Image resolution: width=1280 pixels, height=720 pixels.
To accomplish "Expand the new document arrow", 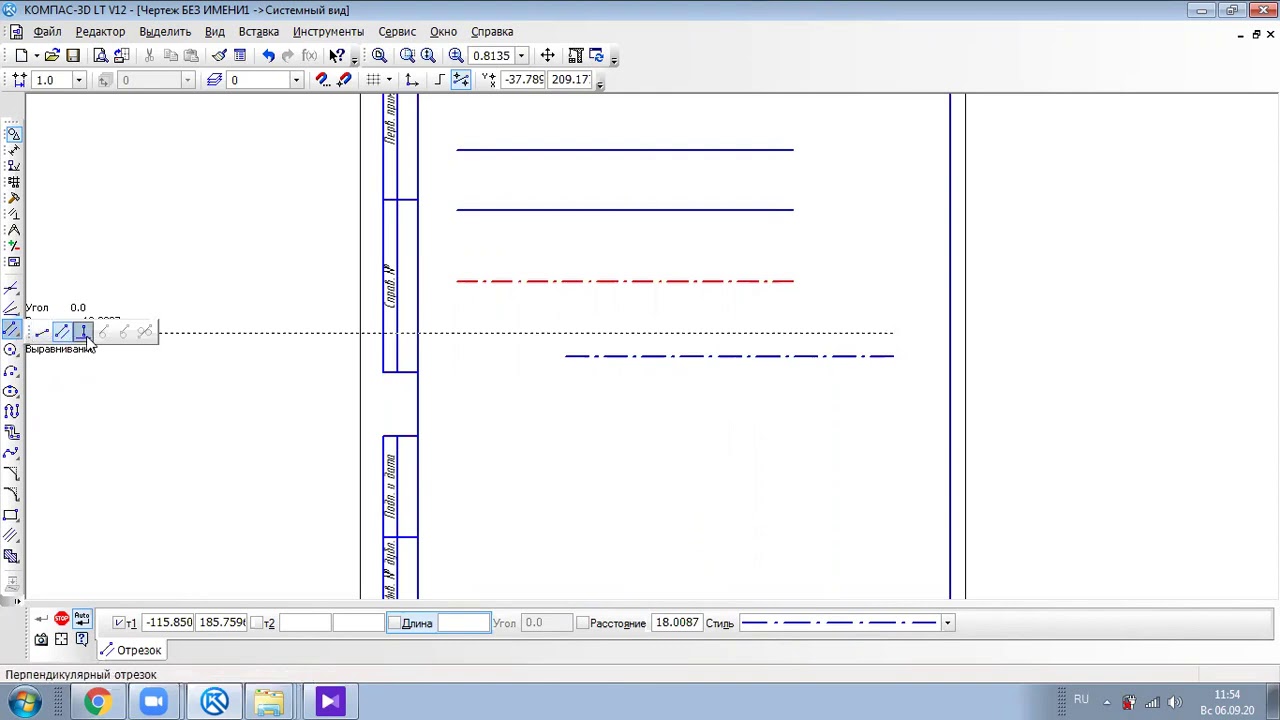I will point(36,55).
